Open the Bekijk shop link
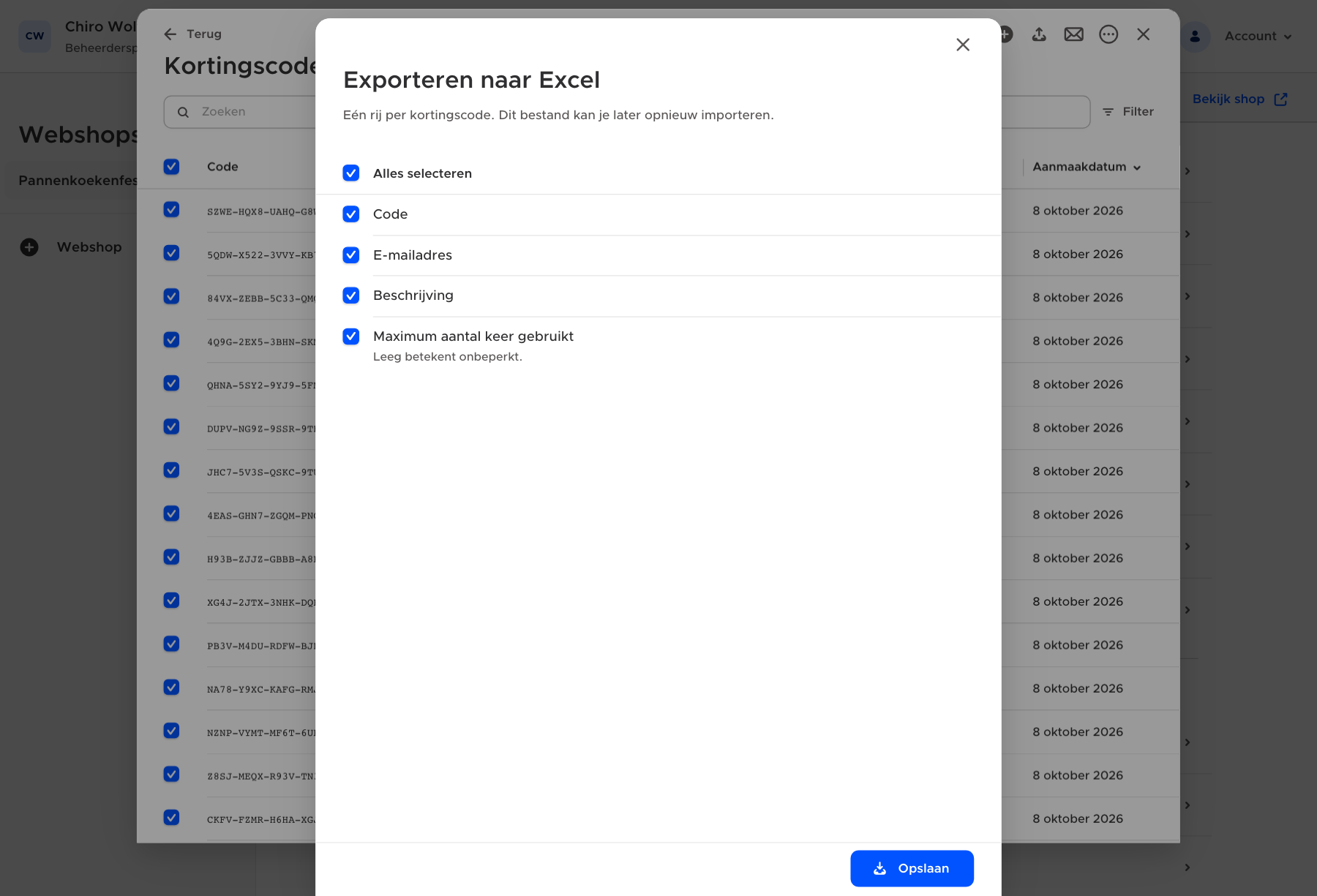 [1239, 99]
